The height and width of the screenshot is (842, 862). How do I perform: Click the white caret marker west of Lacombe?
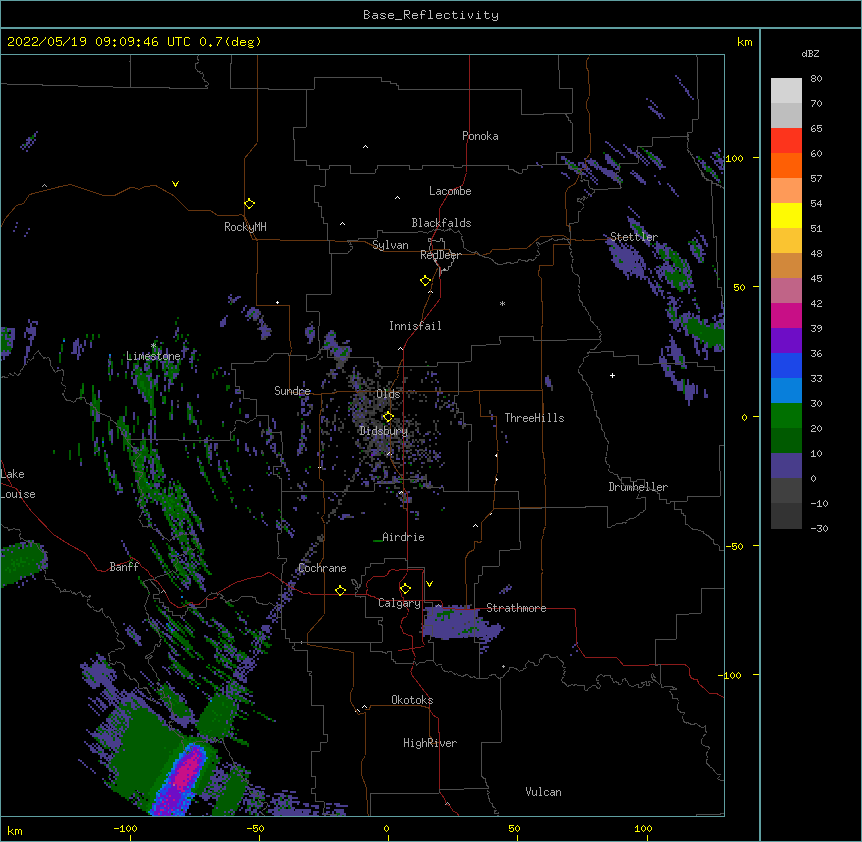click(x=397, y=198)
